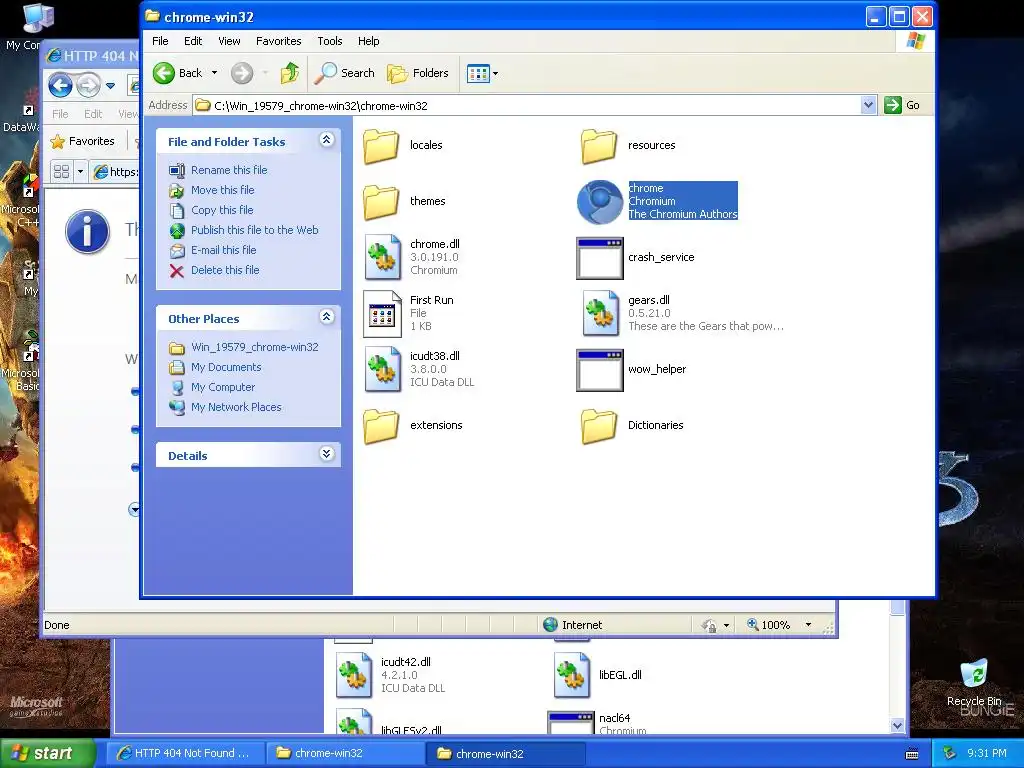Click the My Computer desktop icon
This screenshot has width=1024, height=768.
pyautogui.click(x=38, y=18)
